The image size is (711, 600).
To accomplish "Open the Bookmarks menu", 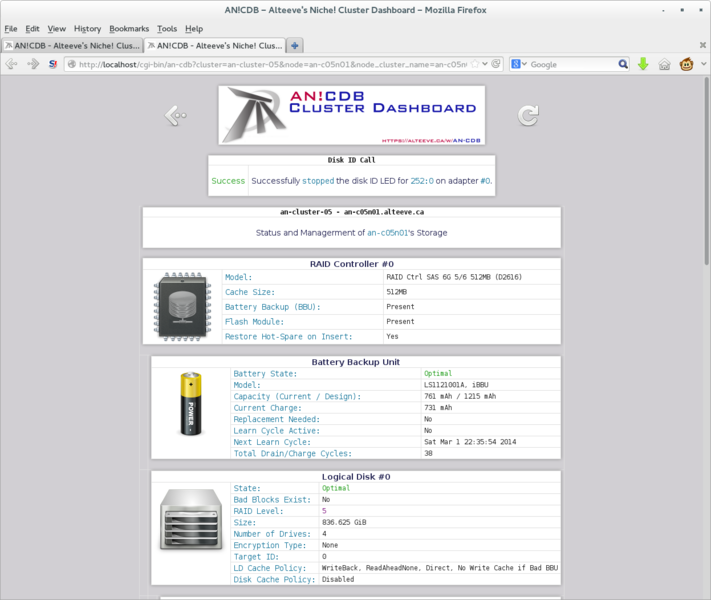I will (x=128, y=29).
